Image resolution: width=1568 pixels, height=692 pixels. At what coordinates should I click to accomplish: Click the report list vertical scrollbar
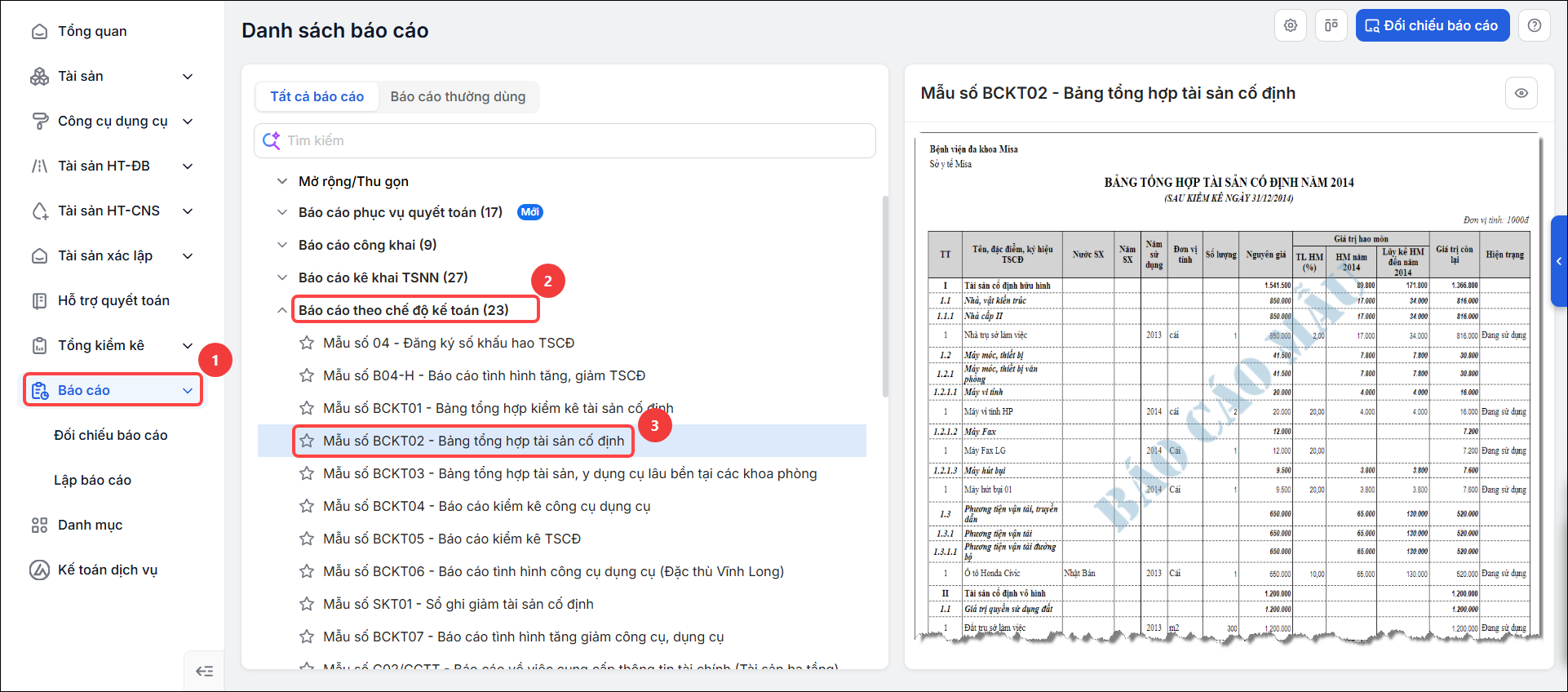tap(885, 295)
